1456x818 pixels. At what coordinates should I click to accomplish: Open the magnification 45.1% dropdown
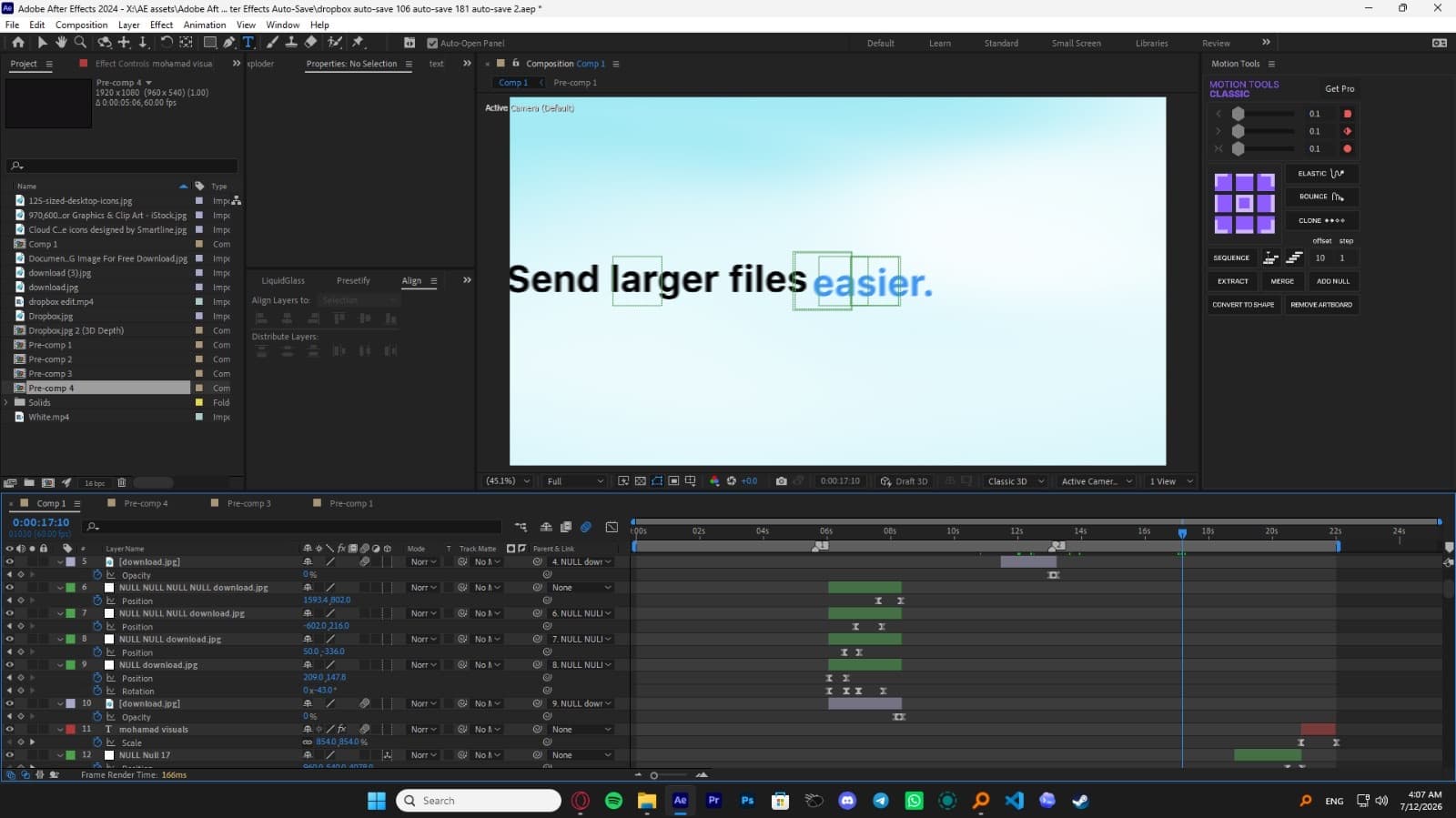point(508,481)
